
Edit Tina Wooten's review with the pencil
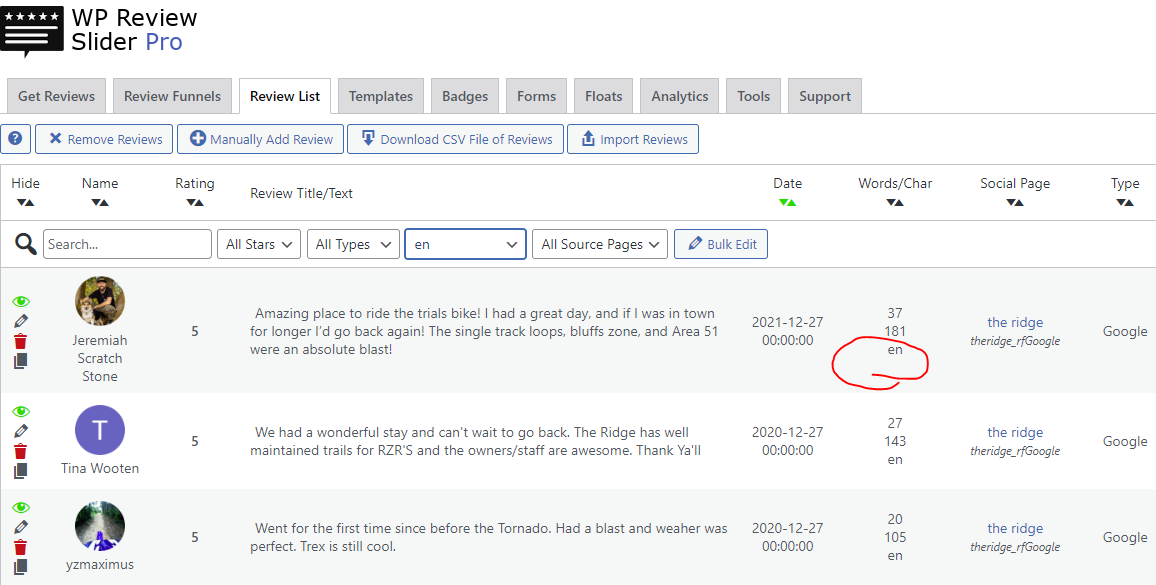(x=21, y=431)
